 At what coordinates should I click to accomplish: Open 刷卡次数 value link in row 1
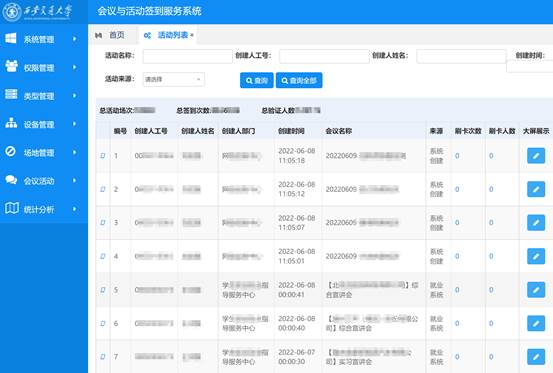click(457, 156)
